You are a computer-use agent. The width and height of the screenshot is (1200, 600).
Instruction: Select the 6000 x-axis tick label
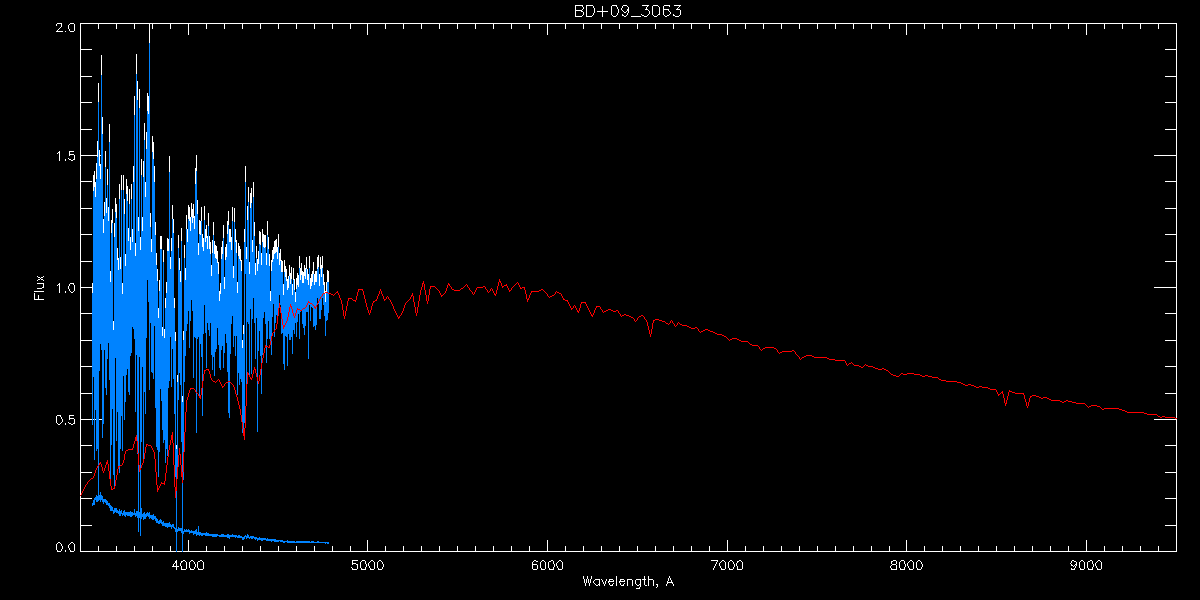[547, 564]
